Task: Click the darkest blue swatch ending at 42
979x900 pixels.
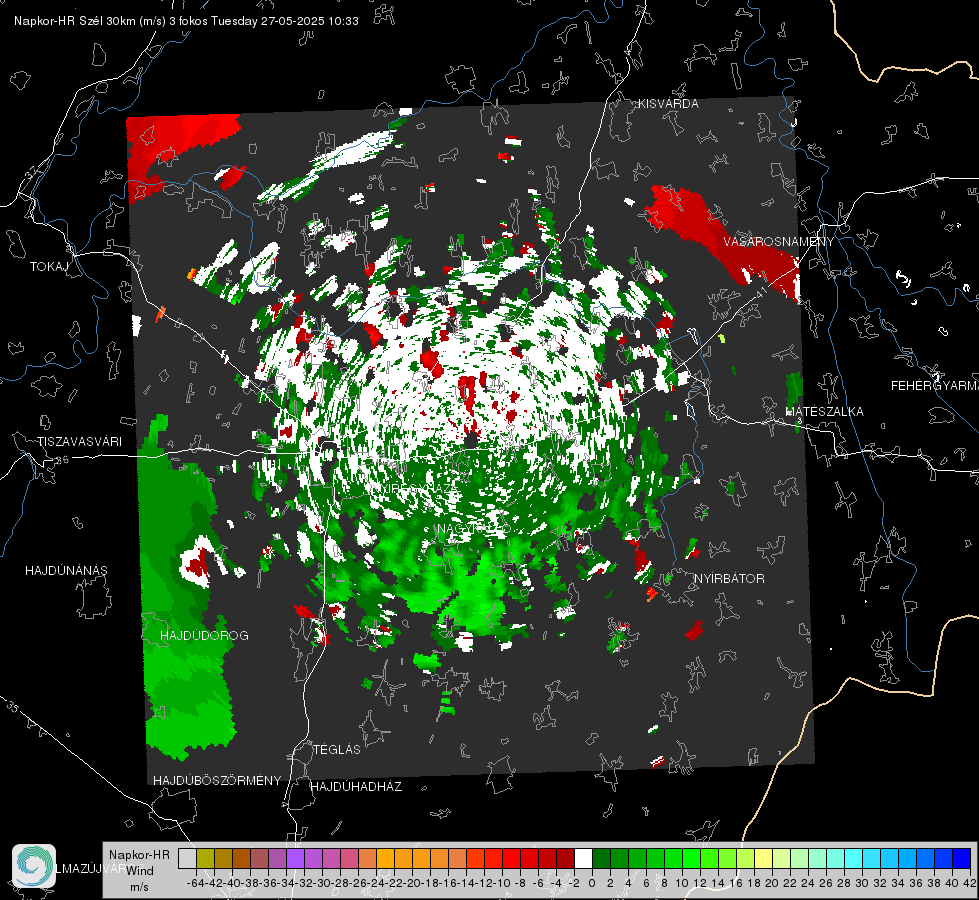Action: point(962,858)
